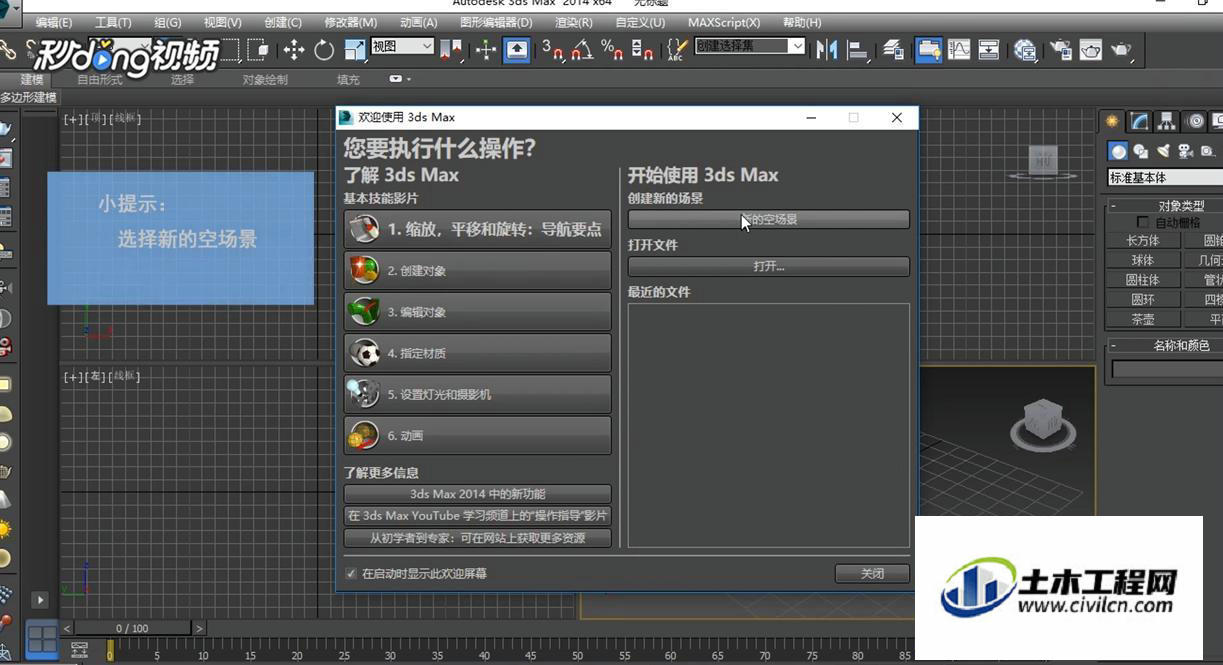Toggle Angle Snap icon
The width and height of the screenshot is (1223, 665).
(x=582, y=49)
